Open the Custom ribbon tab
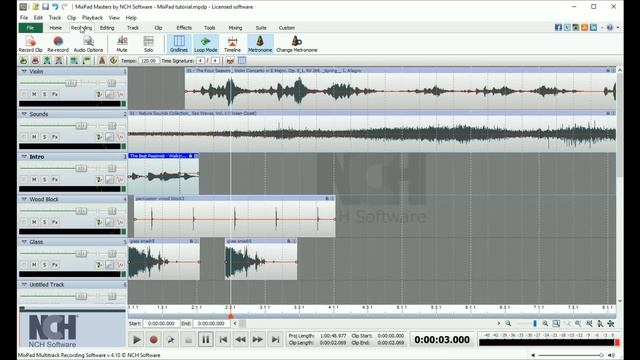The height and width of the screenshot is (360, 640). pyautogui.click(x=287, y=28)
